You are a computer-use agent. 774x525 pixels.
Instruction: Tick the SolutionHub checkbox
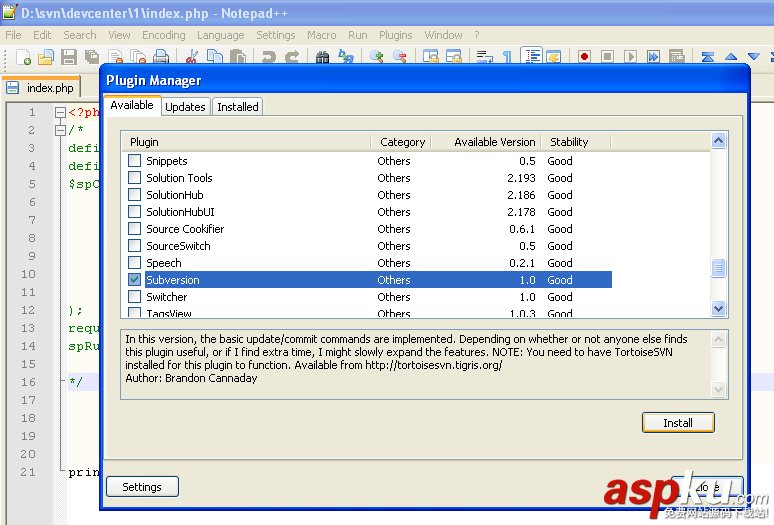click(134, 194)
